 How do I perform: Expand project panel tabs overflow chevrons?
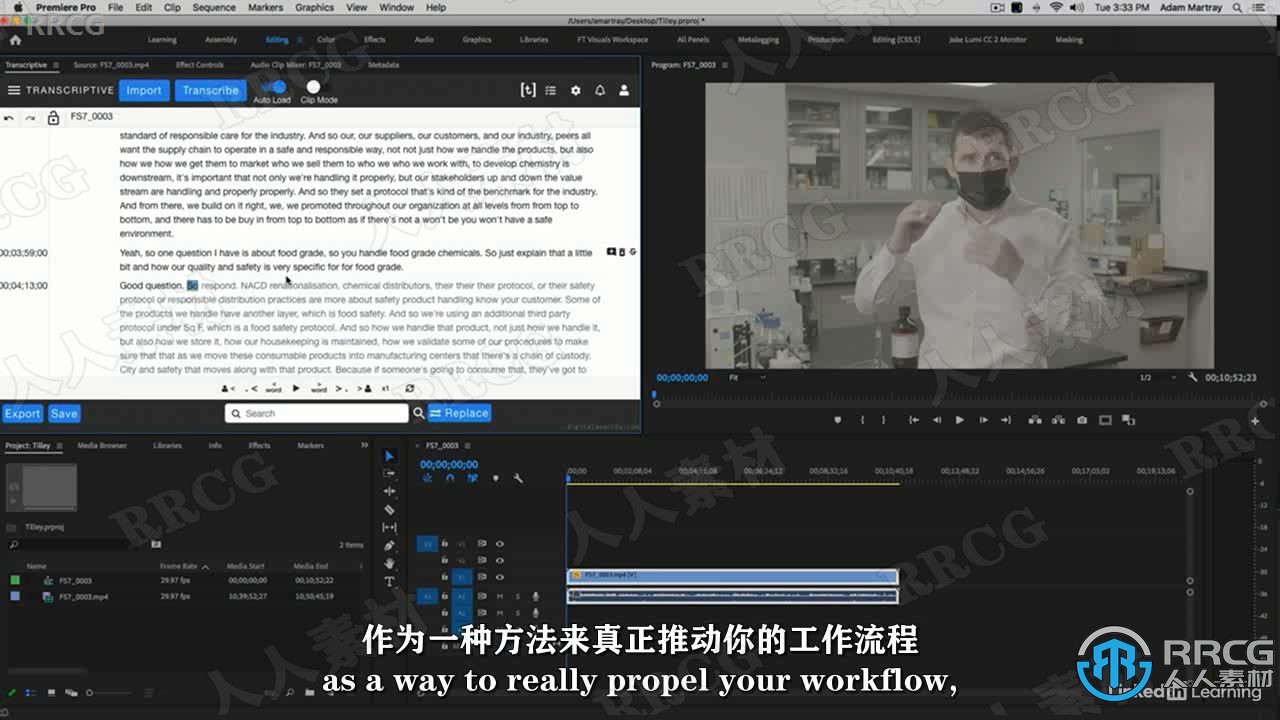[x=364, y=445]
